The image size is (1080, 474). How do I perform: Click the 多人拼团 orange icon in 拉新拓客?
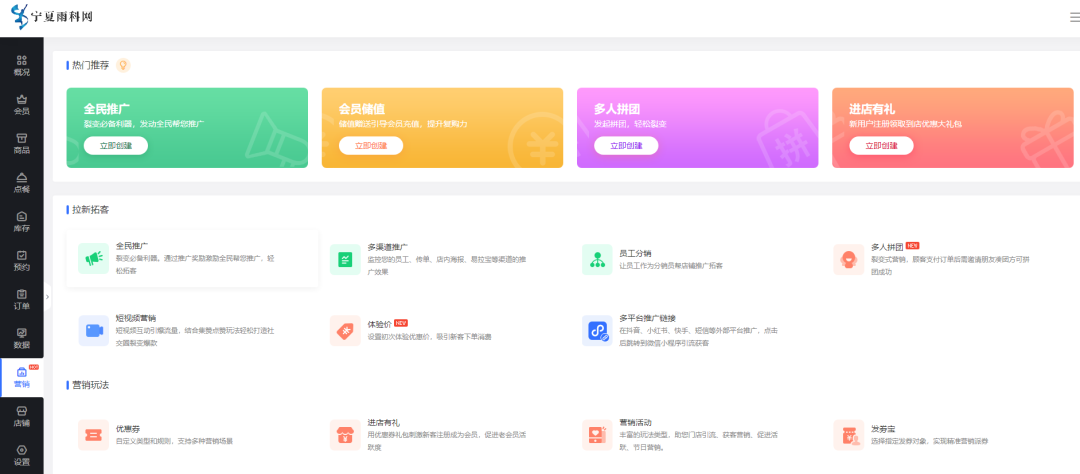click(x=849, y=259)
